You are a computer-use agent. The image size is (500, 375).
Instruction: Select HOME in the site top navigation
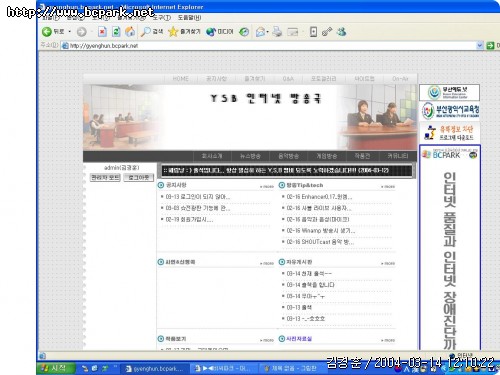click(x=180, y=79)
